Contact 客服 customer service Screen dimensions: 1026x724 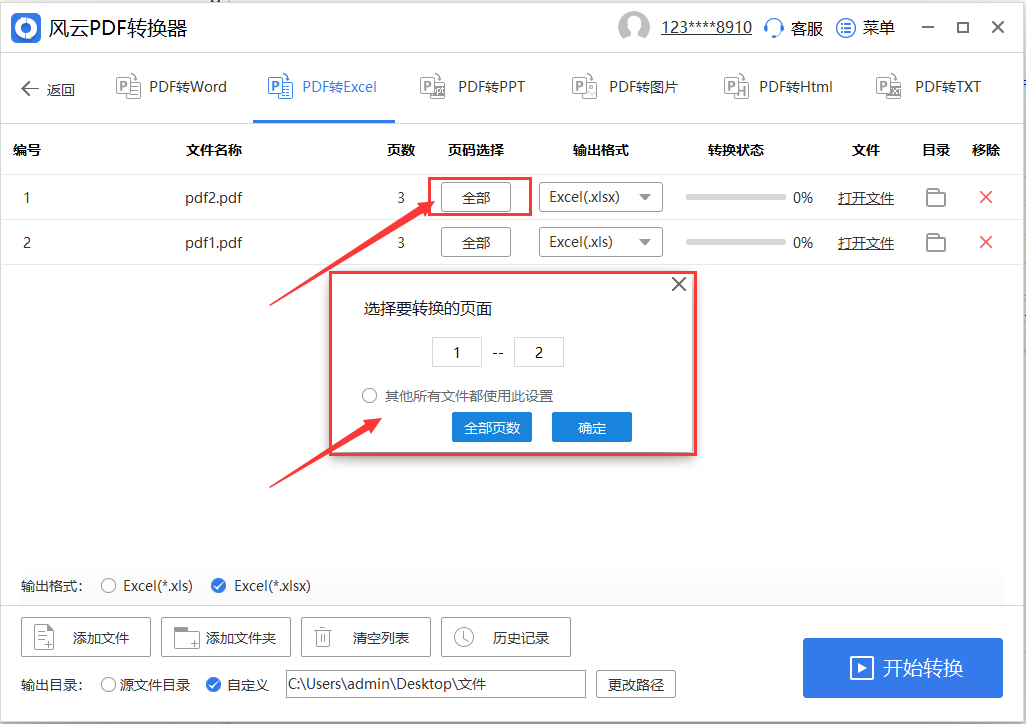click(793, 28)
